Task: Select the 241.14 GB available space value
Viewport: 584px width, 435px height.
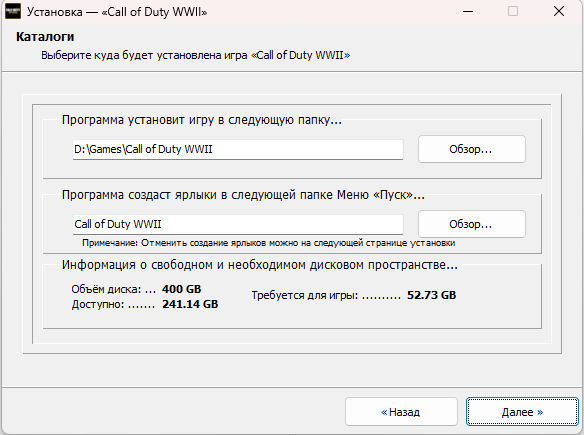Action: click(x=190, y=304)
